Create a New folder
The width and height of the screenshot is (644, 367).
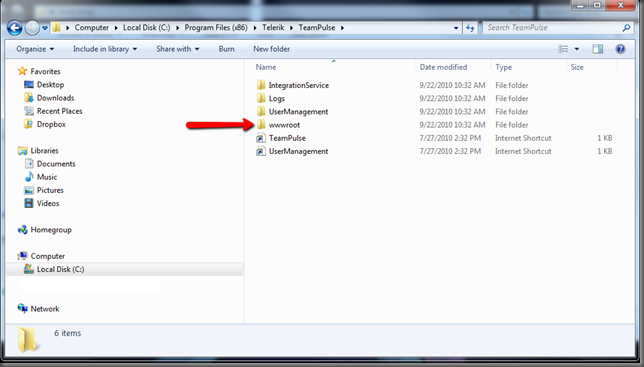271,49
